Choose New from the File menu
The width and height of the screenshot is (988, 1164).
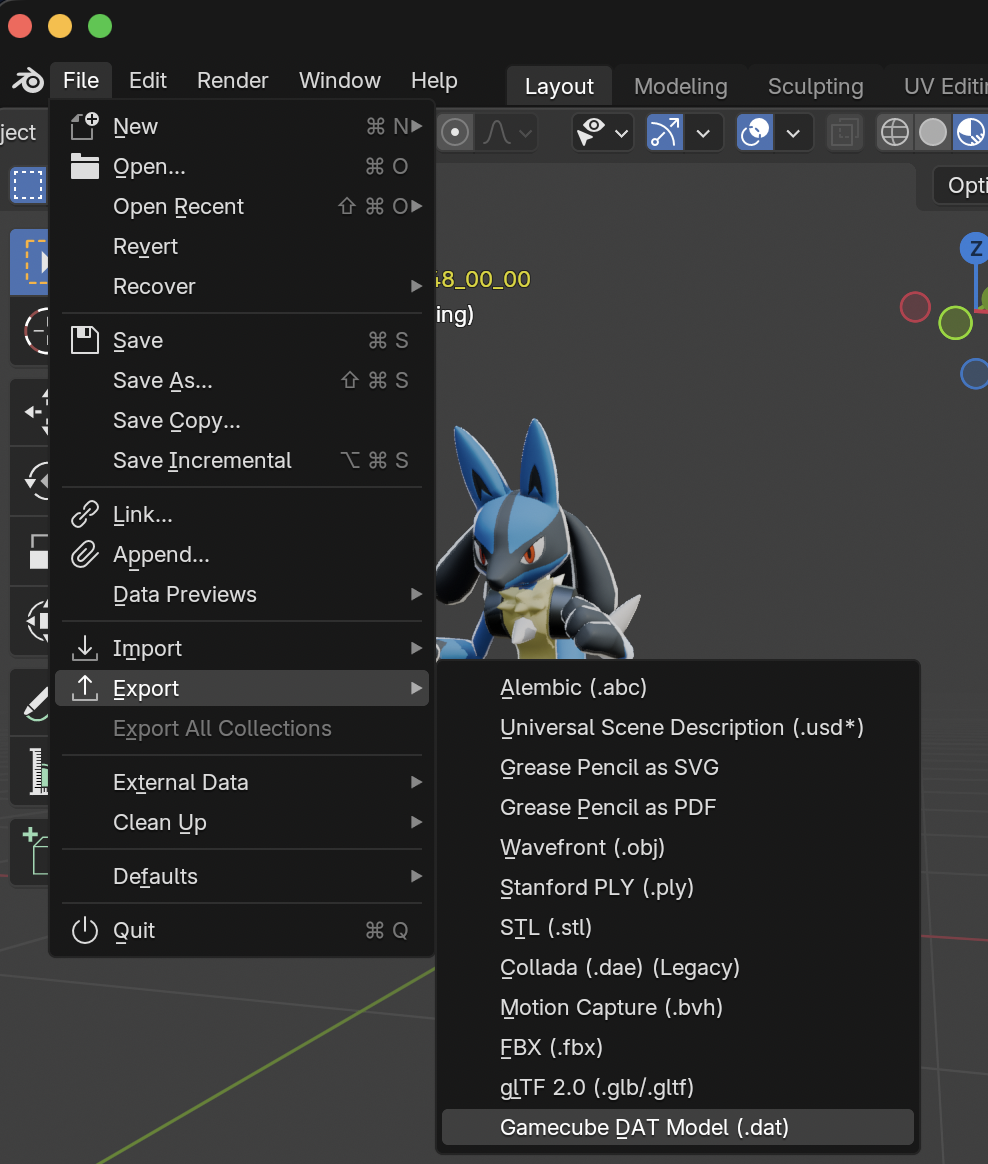click(x=242, y=127)
